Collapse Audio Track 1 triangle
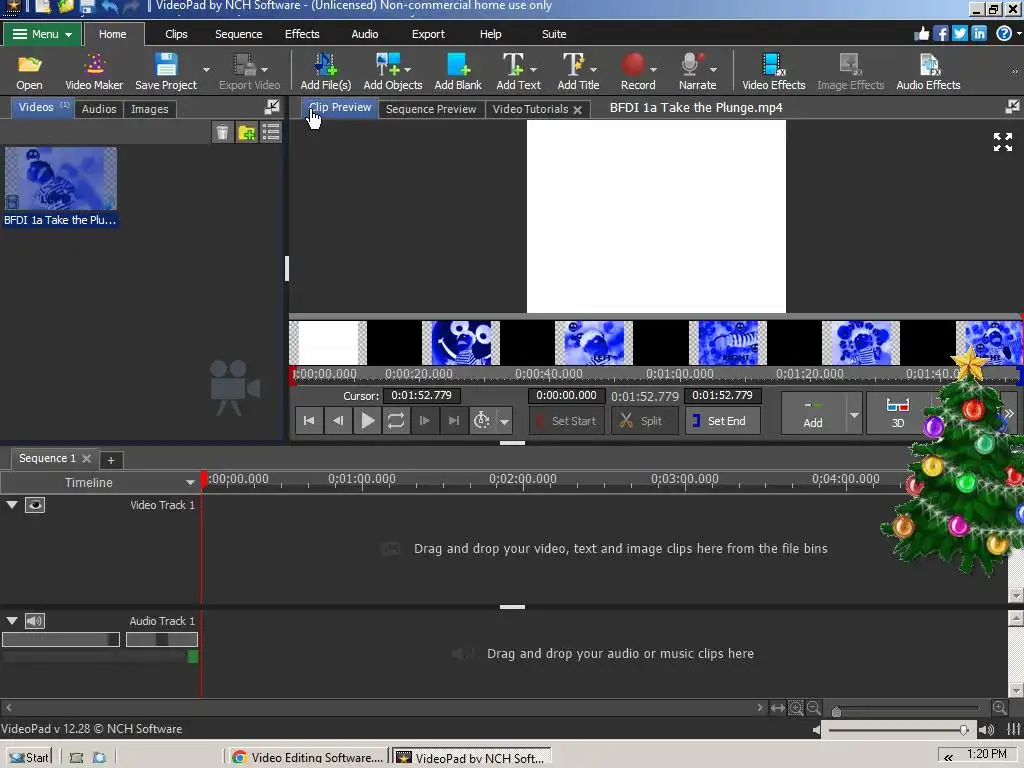The image size is (1024, 768). click(12, 620)
